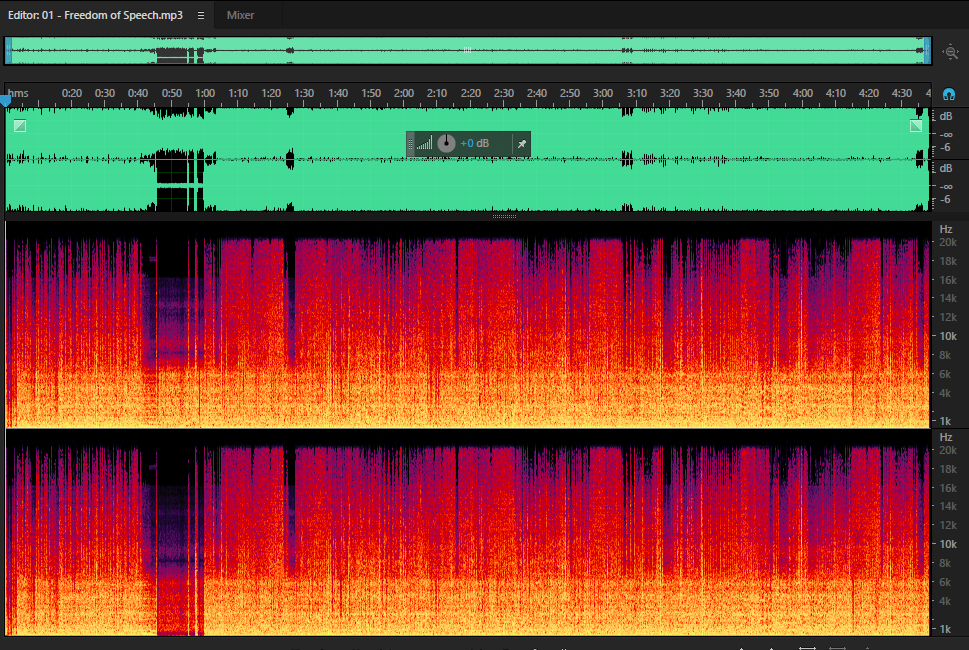This screenshot has height=650, width=969.
Task: Switch to the Mixer tab
Action: 240,15
